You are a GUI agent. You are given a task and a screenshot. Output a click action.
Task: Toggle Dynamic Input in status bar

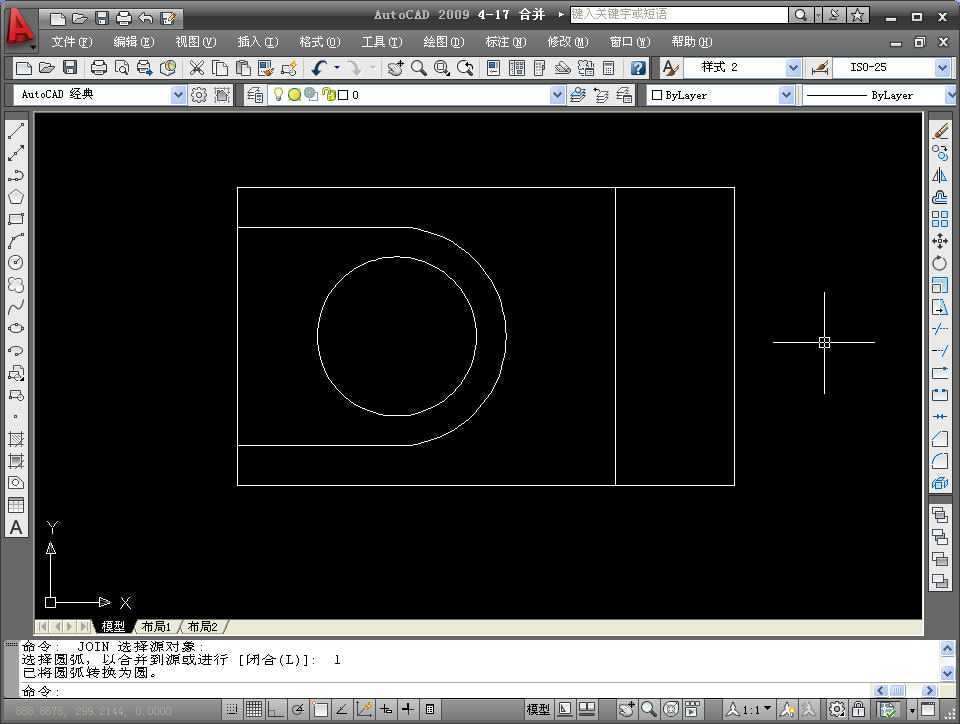tap(386, 709)
